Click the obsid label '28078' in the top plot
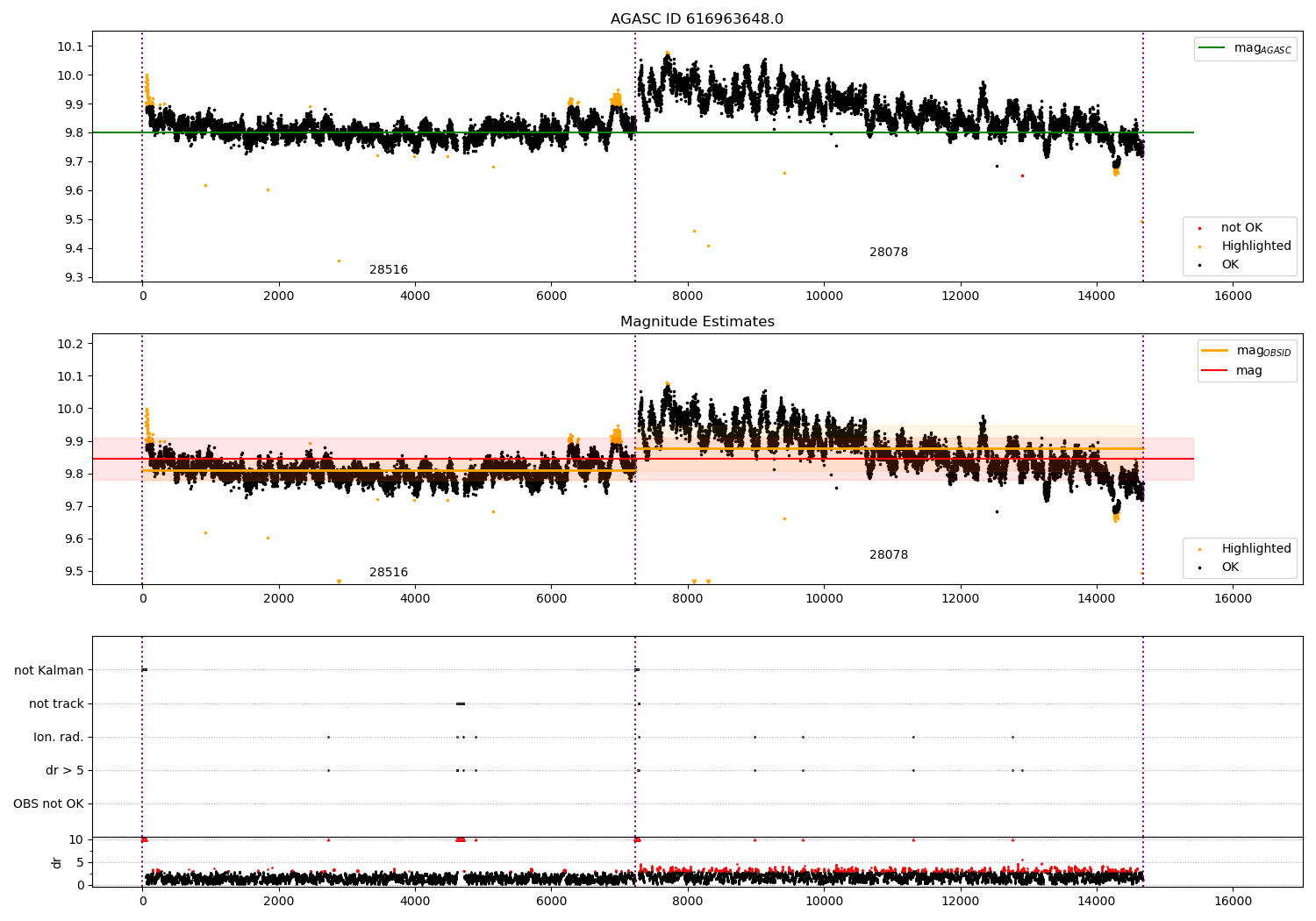Viewport: 1316px width, 921px height. 888,253
